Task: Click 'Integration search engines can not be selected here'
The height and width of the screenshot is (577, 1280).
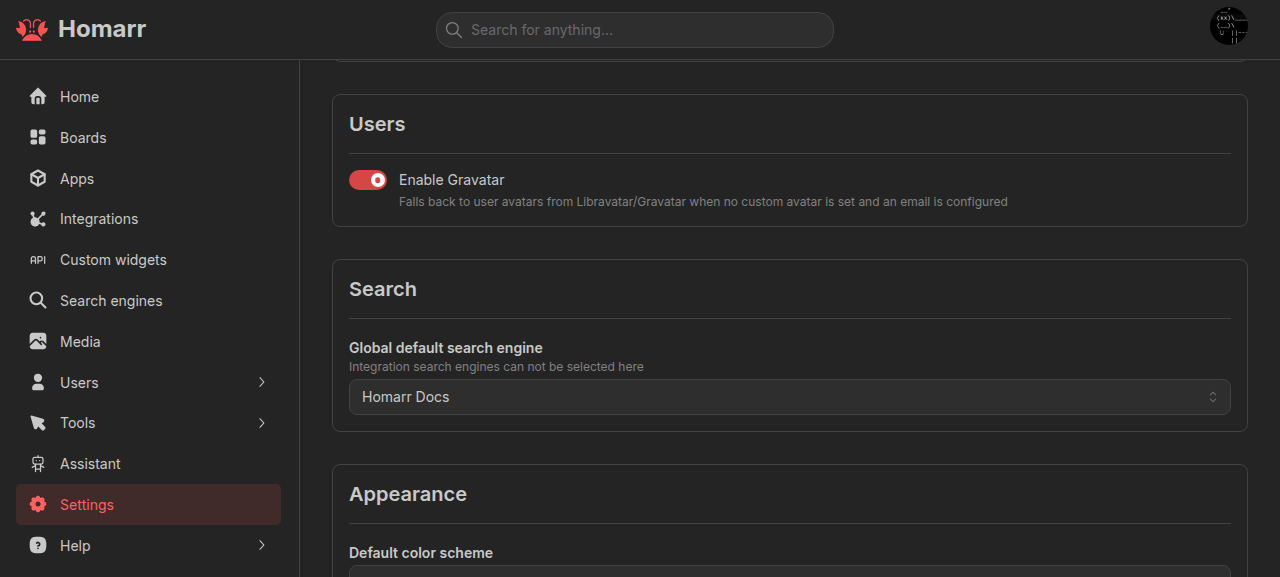Action: [x=496, y=367]
